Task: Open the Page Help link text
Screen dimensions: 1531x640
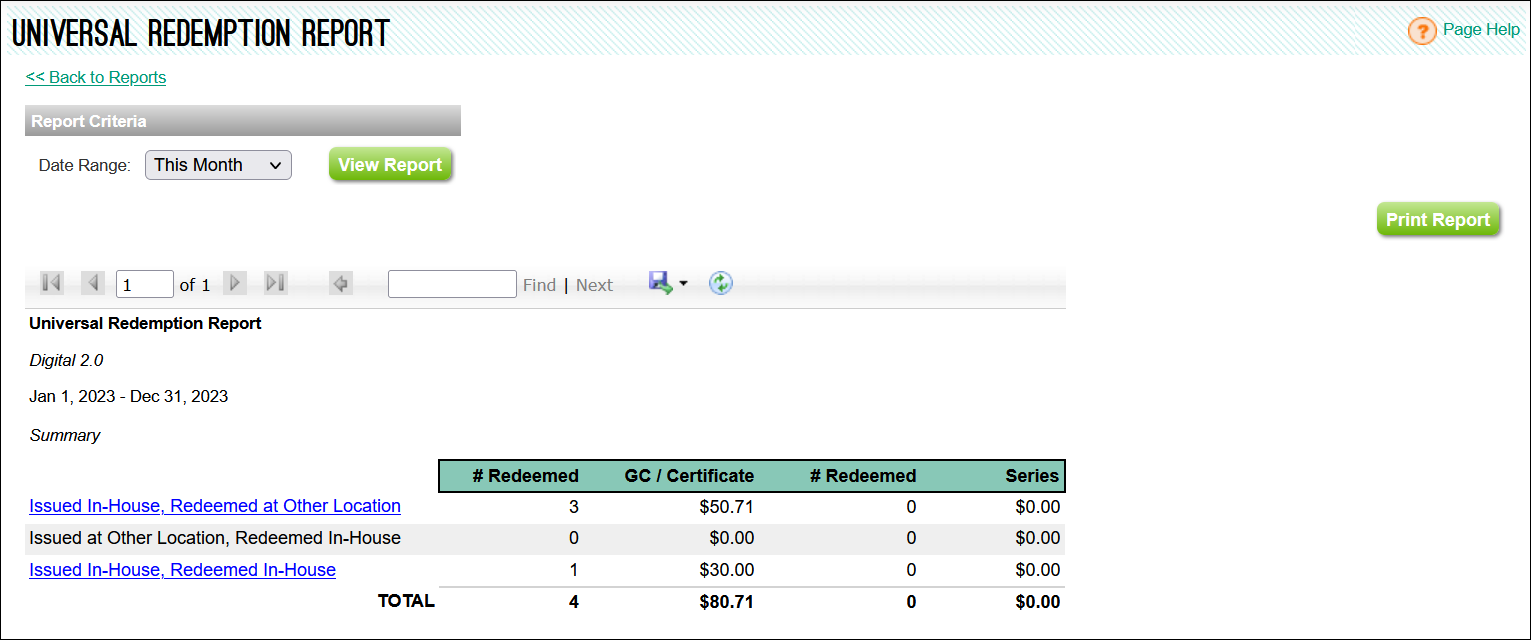Action: pos(1481,30)
